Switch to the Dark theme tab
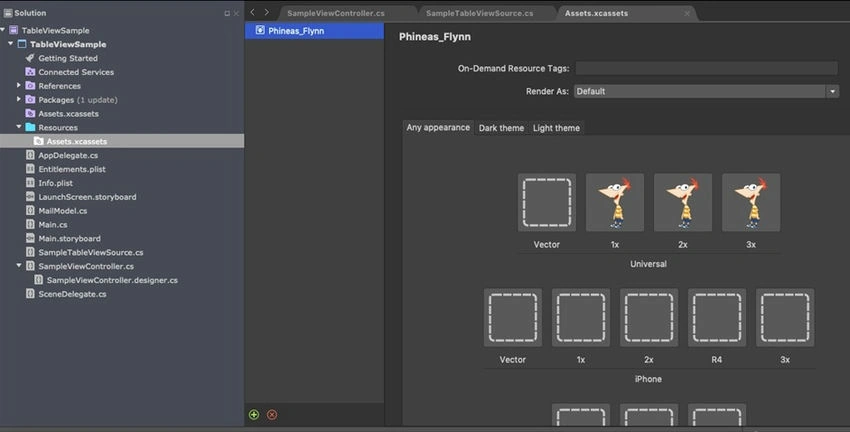Image resolution: width=850 pixels, height=432 pixels. pyautogui.click(x=501, y=128)
